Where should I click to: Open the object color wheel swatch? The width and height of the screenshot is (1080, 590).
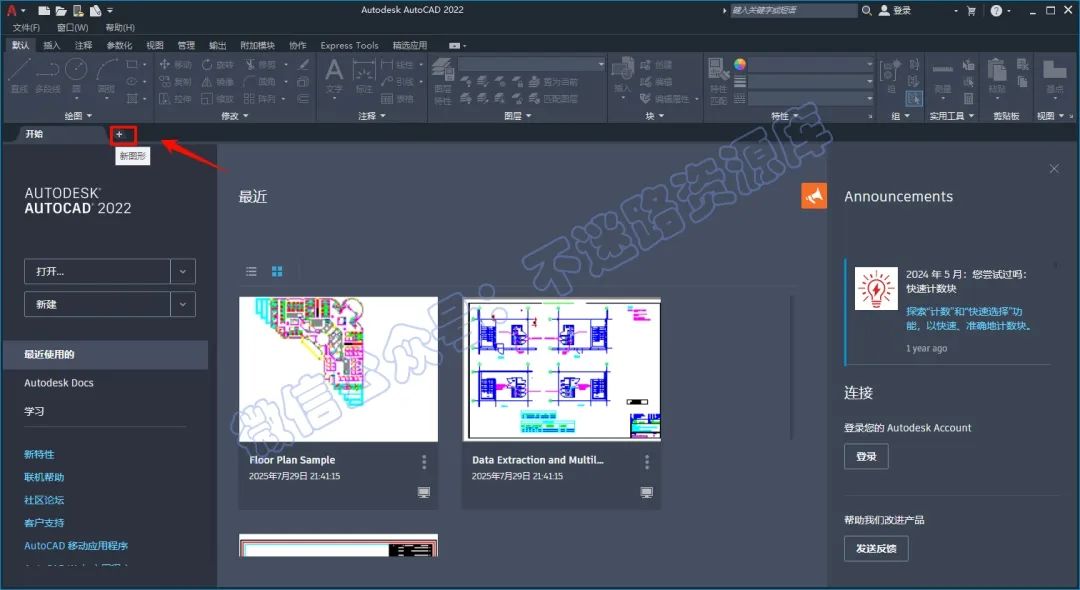coord(740,64)
